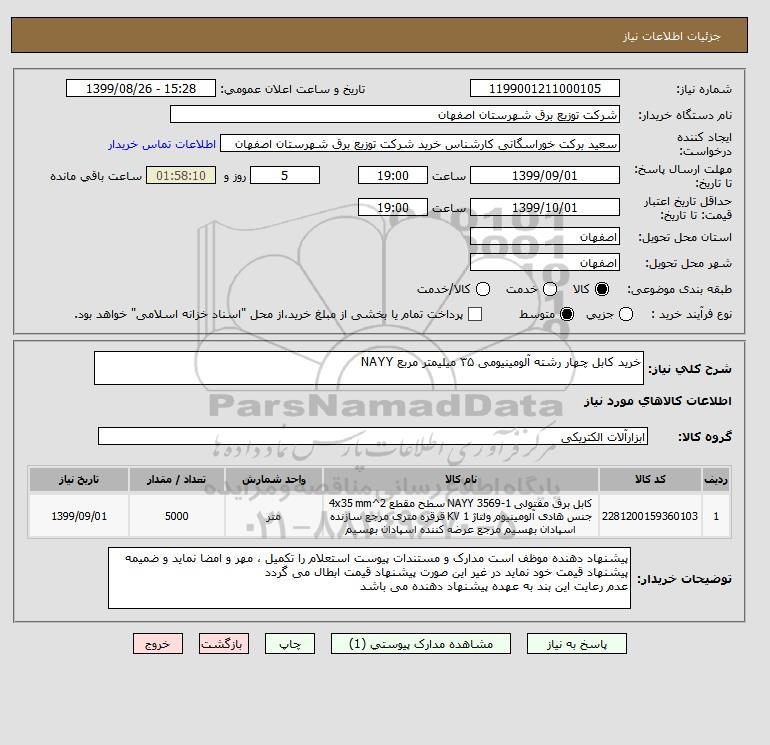Click the request creator name field

click(x=420, y=143)
